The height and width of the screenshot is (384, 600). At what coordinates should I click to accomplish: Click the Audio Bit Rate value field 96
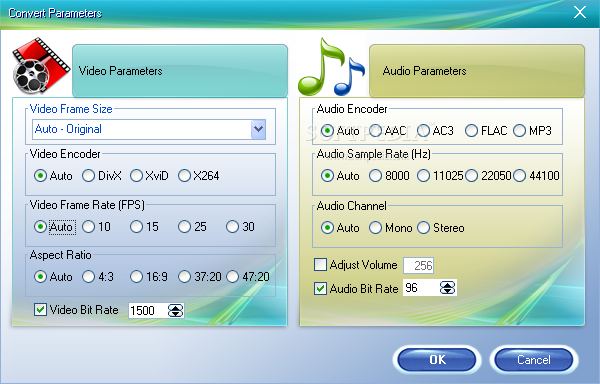tap(421, 288)
